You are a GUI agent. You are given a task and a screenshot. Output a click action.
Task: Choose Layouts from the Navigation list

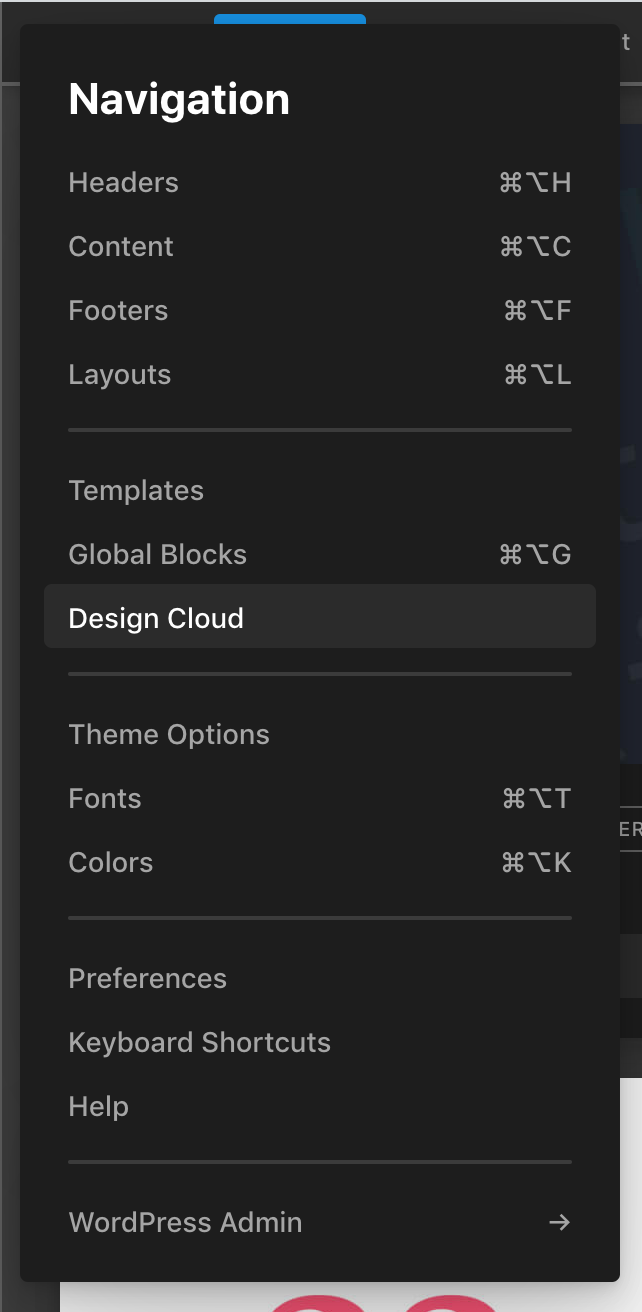pyautogui.click(x=320, y=375)
